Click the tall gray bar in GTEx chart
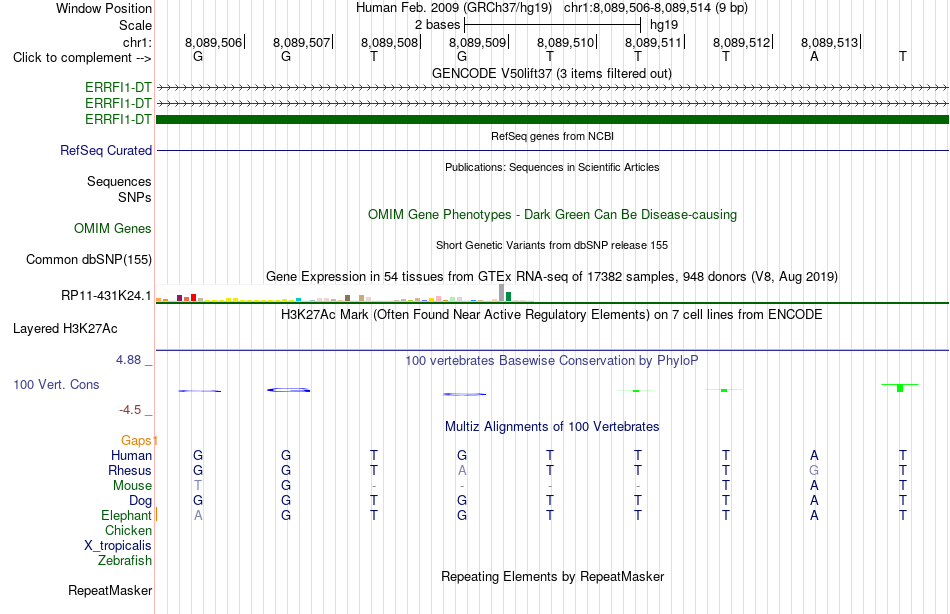This screenshot has height=614, width=950. [x=501, y=292]
